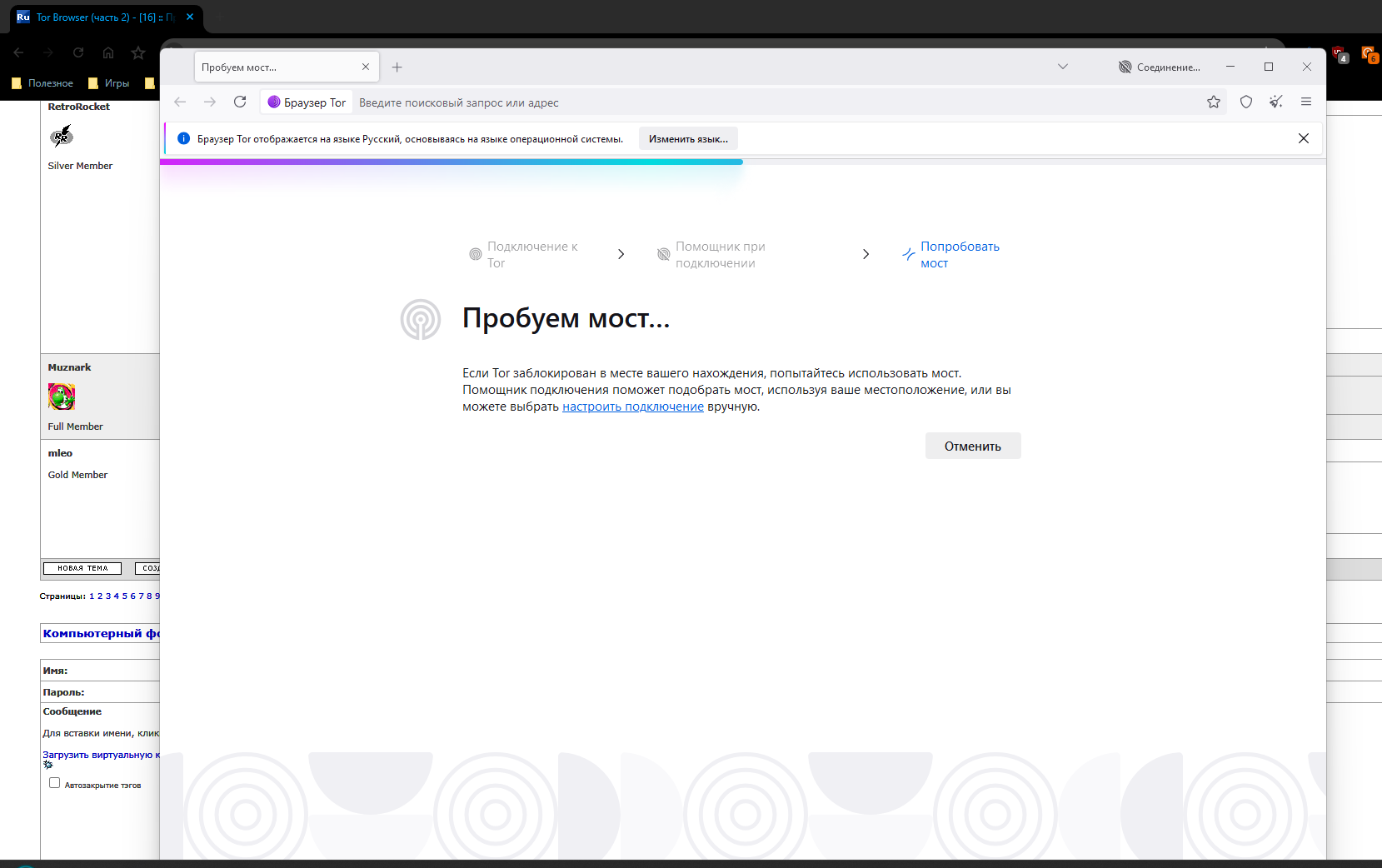This screenshot has height=868, width=1382.
Task: Click the home icon in outer browser
Action: coord(108,52)
